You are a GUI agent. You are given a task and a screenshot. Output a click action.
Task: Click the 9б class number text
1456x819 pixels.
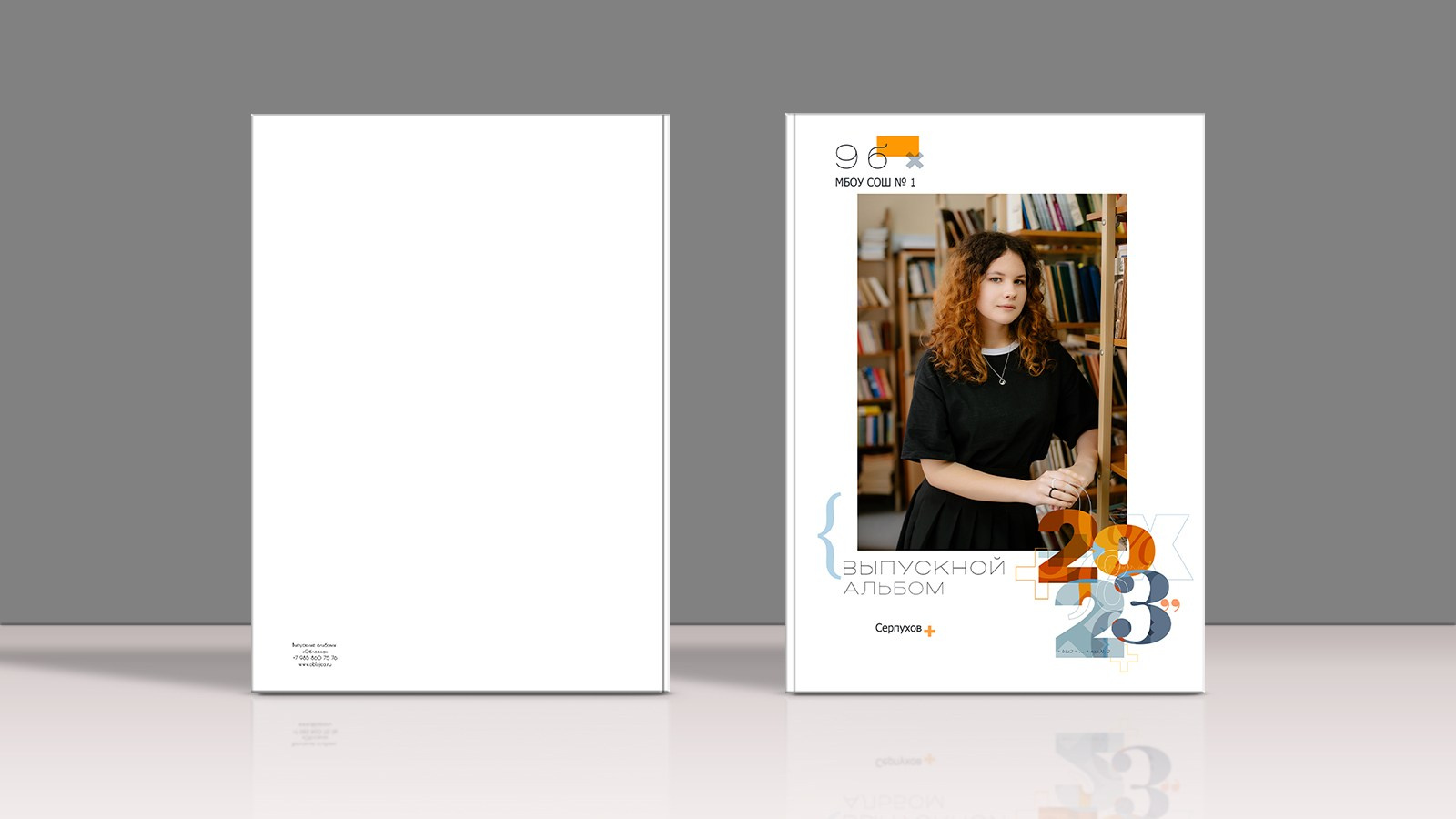[x=860, y=157]
